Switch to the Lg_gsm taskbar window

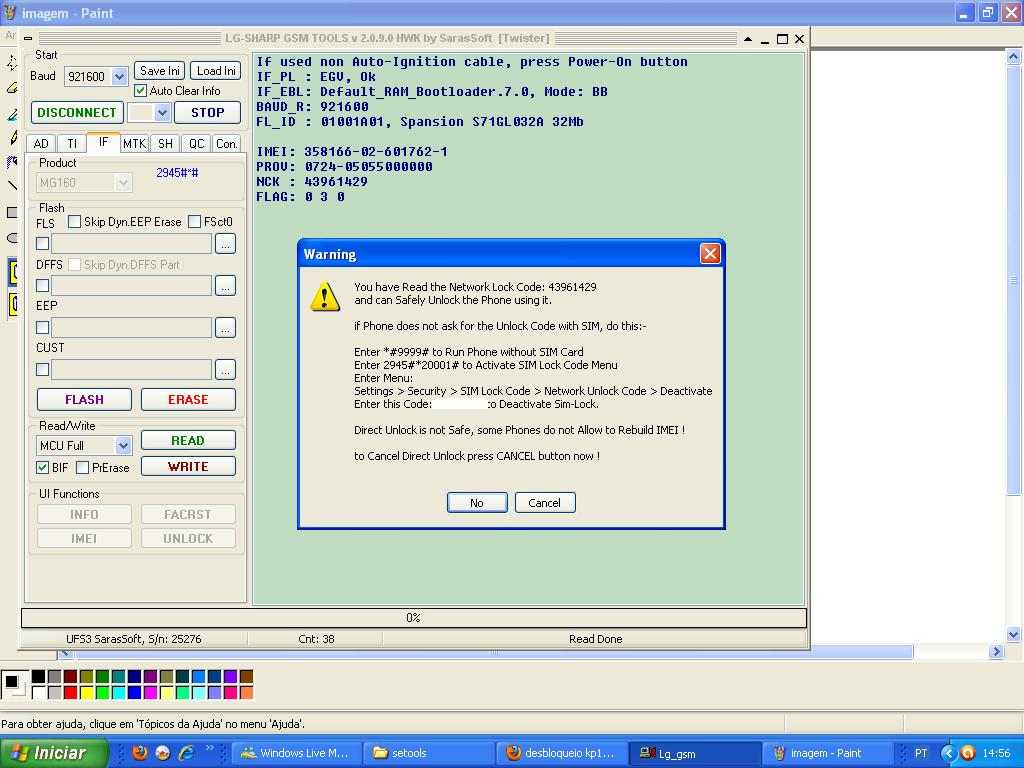pos(695,753)
